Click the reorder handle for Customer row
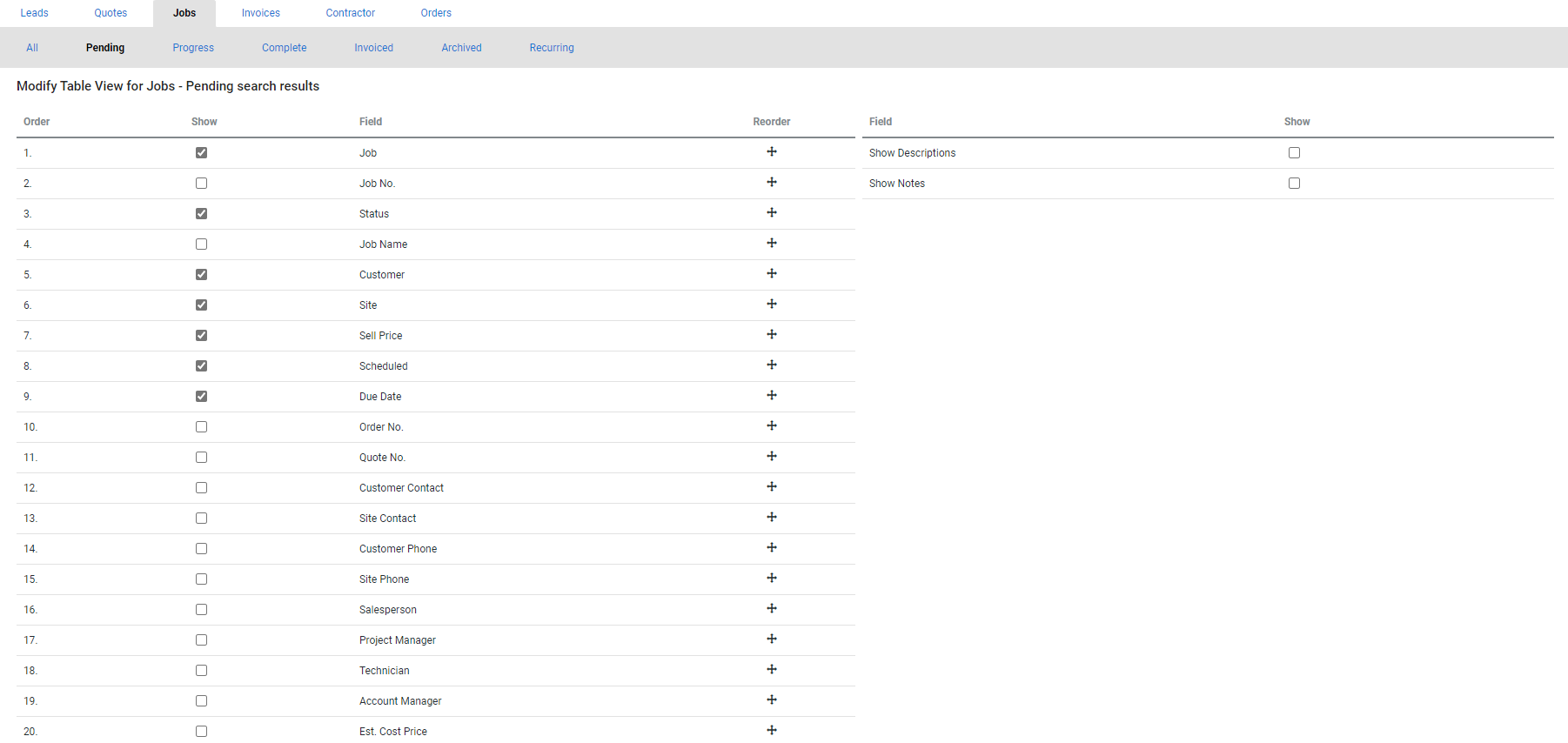 772,273
